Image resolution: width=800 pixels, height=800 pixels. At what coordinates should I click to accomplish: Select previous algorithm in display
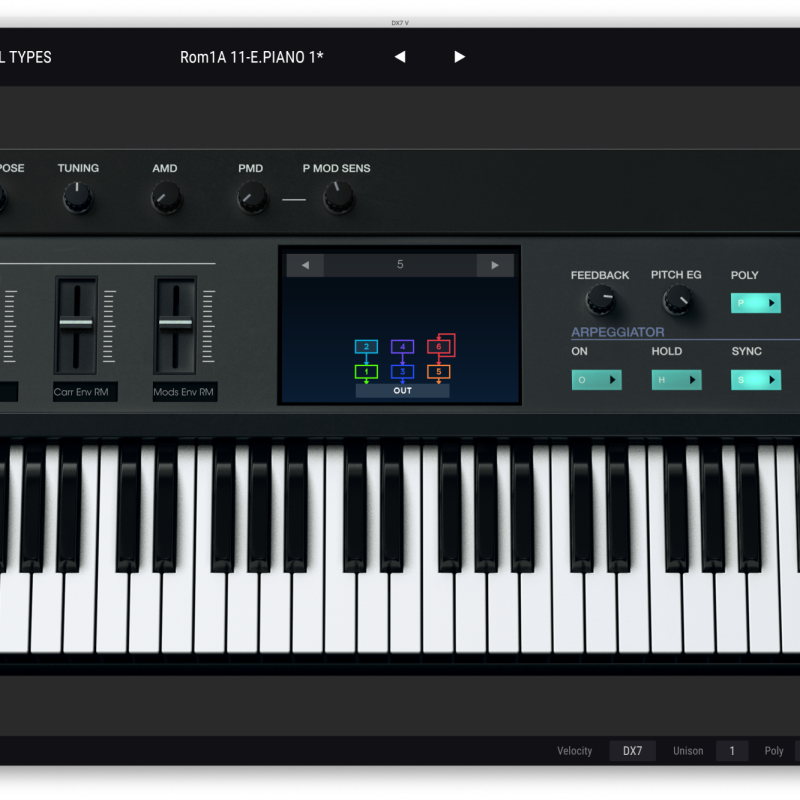(305, 265)
